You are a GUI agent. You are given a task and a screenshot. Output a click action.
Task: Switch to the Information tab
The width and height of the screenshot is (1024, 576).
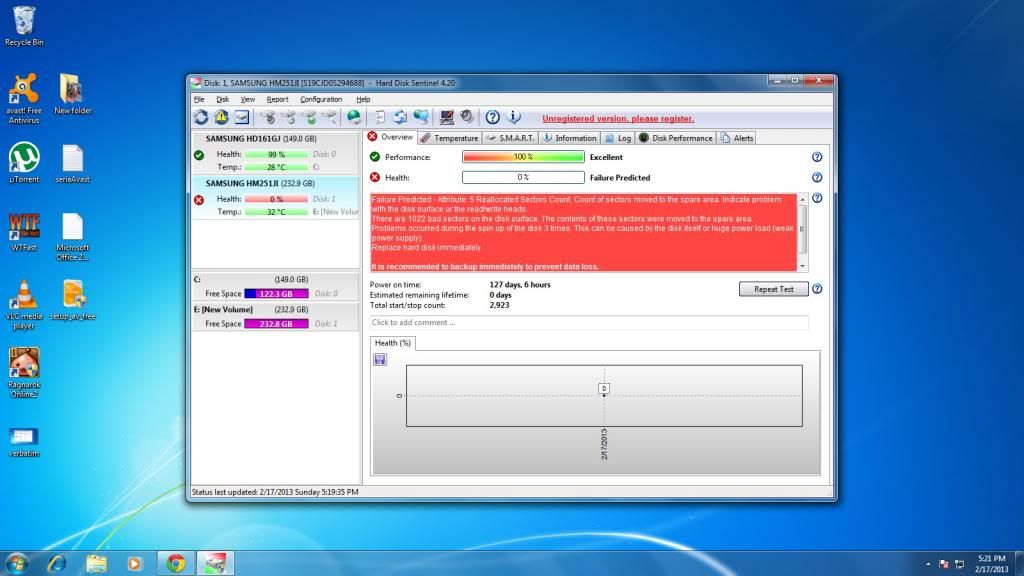pyautogui.click(x=569, y=138)
